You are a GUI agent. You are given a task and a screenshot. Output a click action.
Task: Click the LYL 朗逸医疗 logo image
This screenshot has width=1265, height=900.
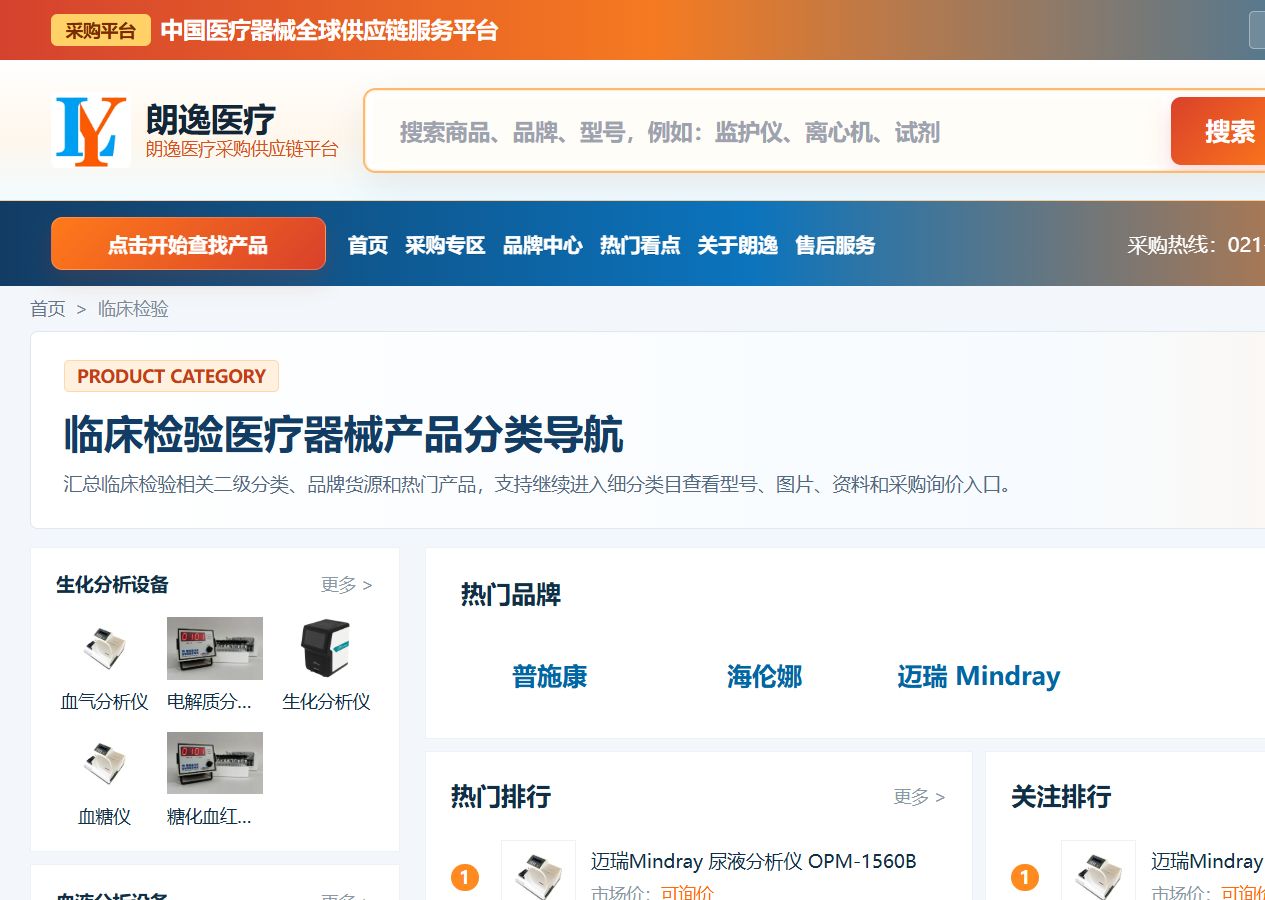[x=91, y=131]
